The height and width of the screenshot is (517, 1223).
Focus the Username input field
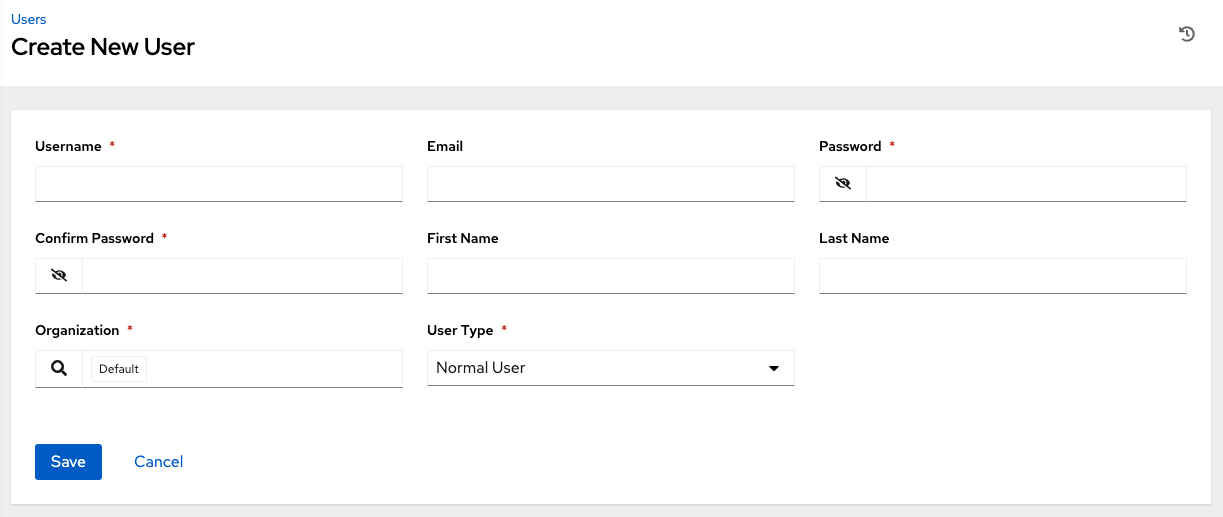218,184
